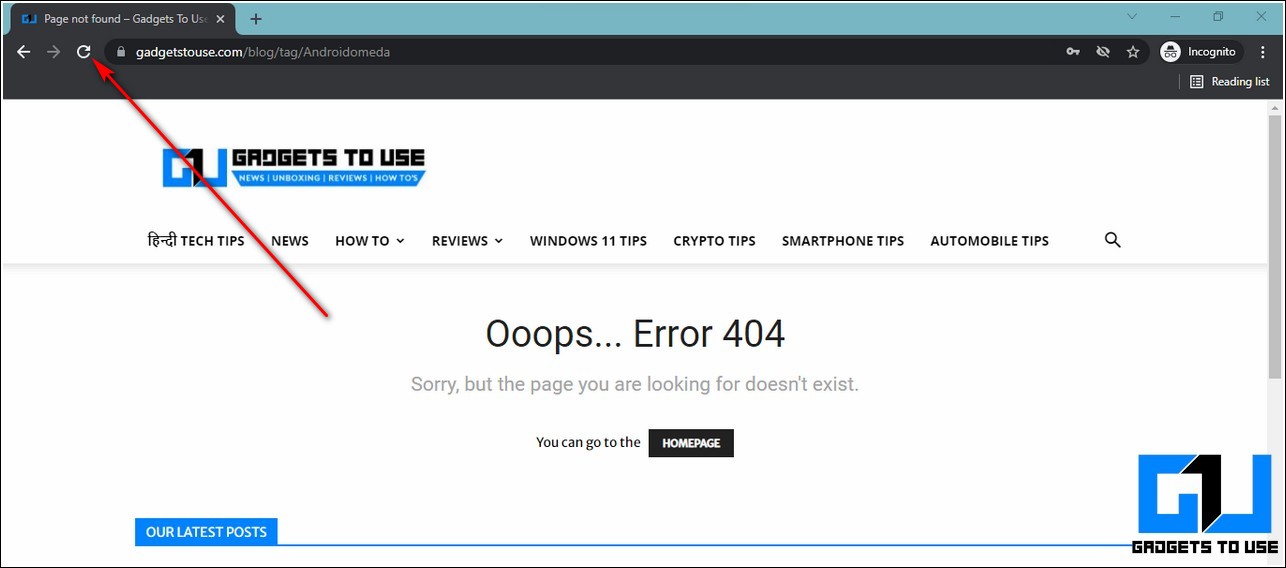Bookmark this page with the star icon
This screenshot has width=1286, height=568.
[1133, 52]
